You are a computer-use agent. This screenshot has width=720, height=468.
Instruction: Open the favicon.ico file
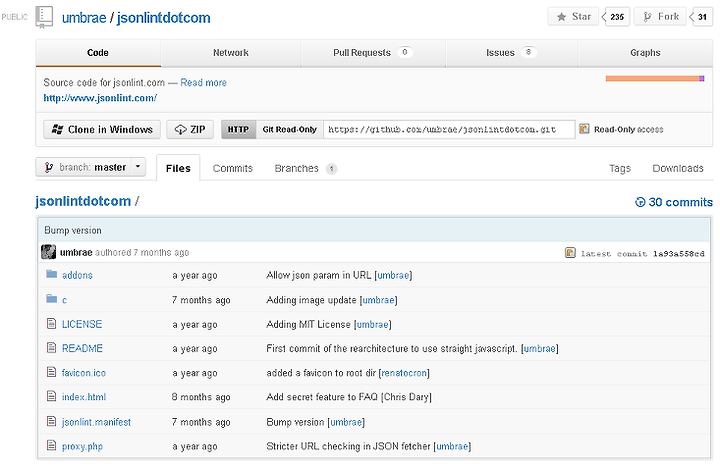point(84,373)
